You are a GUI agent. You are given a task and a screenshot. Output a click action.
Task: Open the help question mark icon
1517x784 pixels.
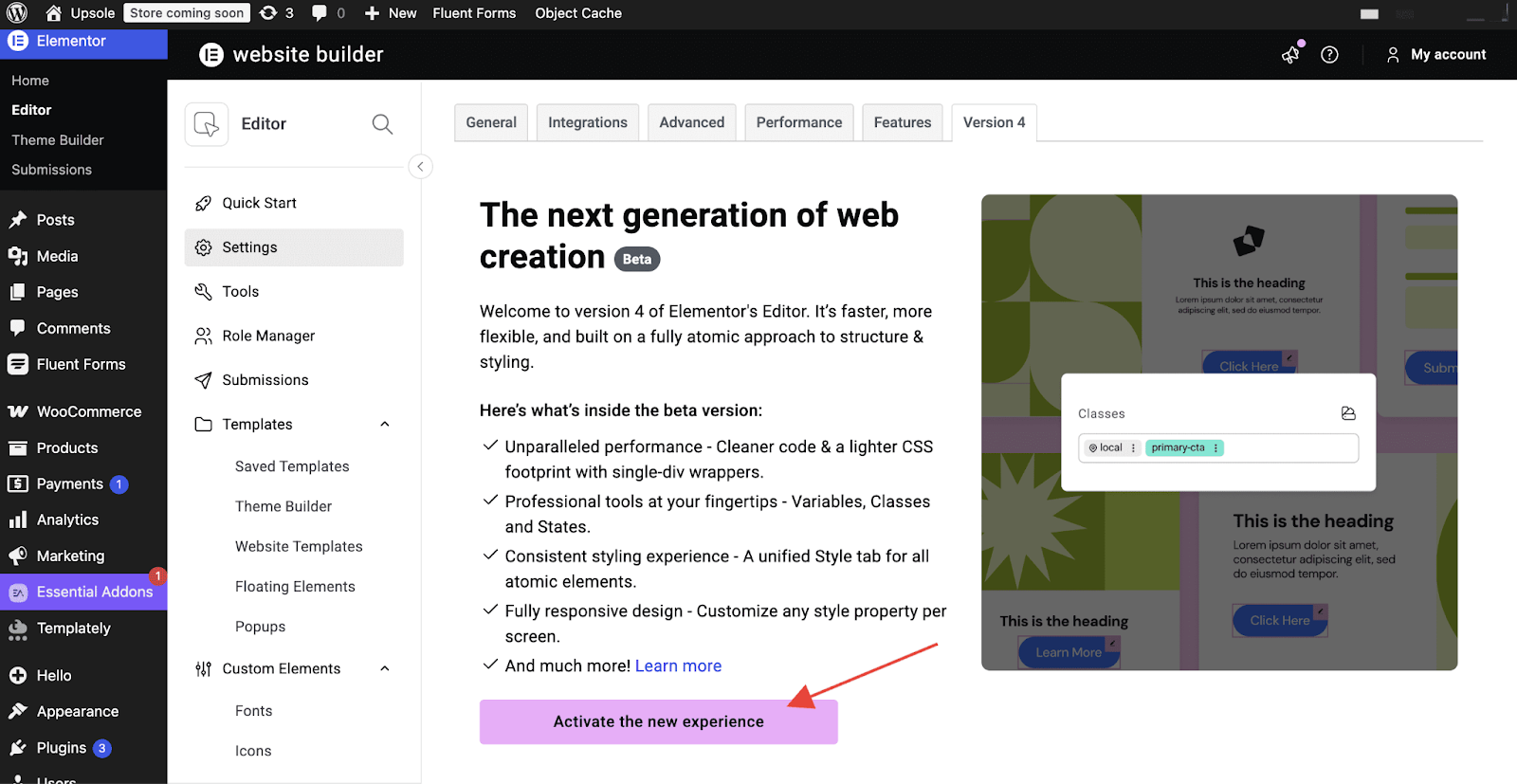(1329, 55)
